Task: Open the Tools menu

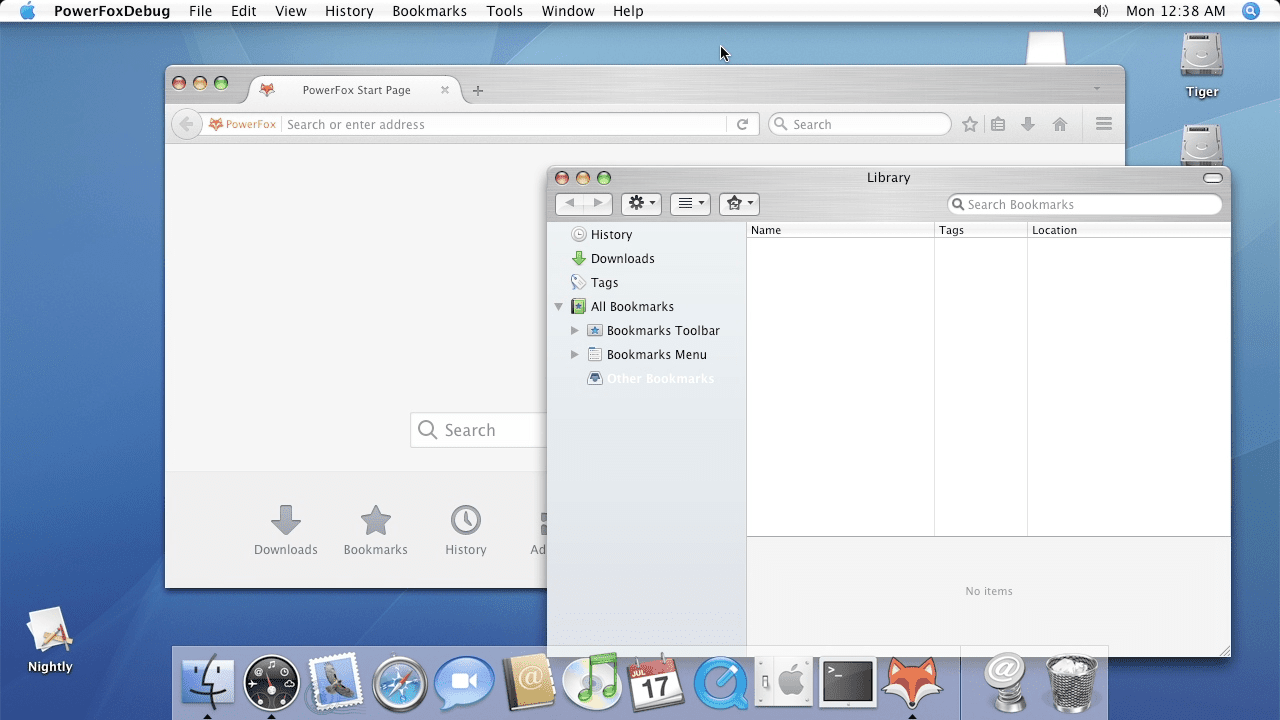Action: [x=505, y=11]
